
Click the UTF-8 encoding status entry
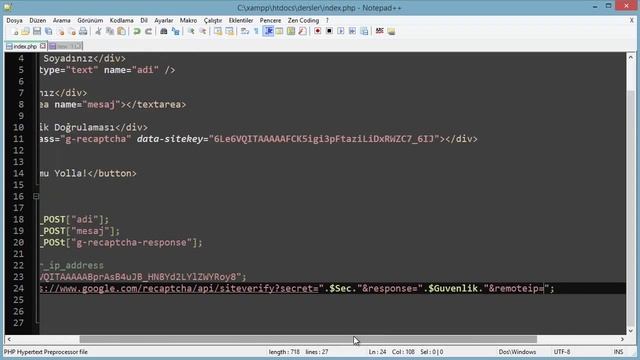[562, 352]
